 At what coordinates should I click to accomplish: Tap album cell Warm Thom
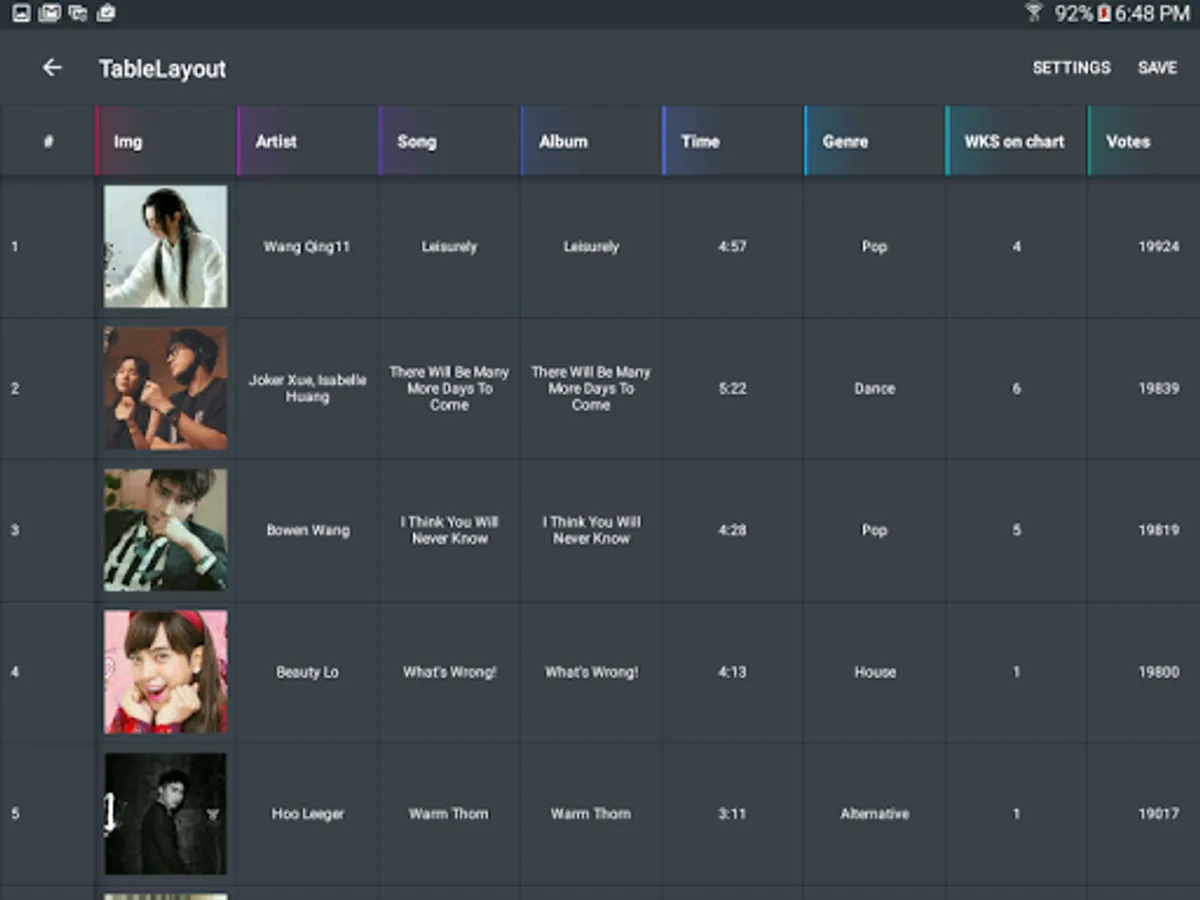(x=591, y=814)
